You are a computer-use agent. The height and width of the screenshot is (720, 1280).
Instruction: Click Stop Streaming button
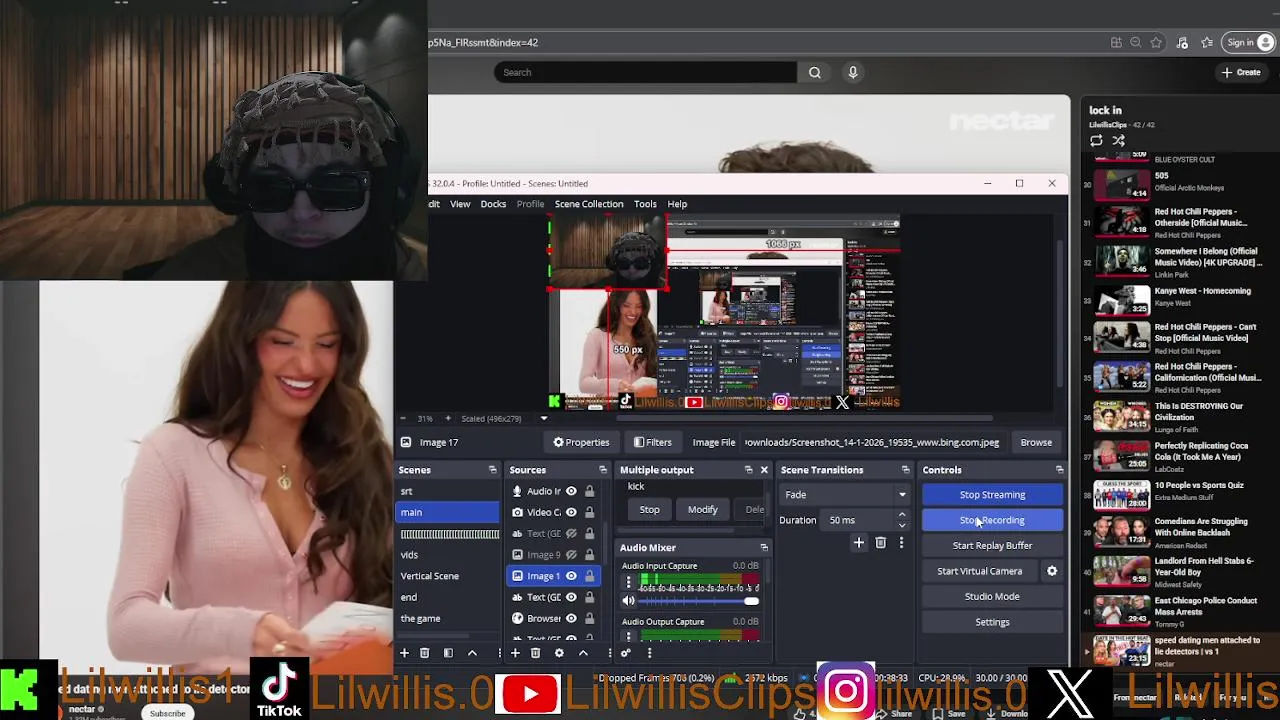tap(992, 495)
